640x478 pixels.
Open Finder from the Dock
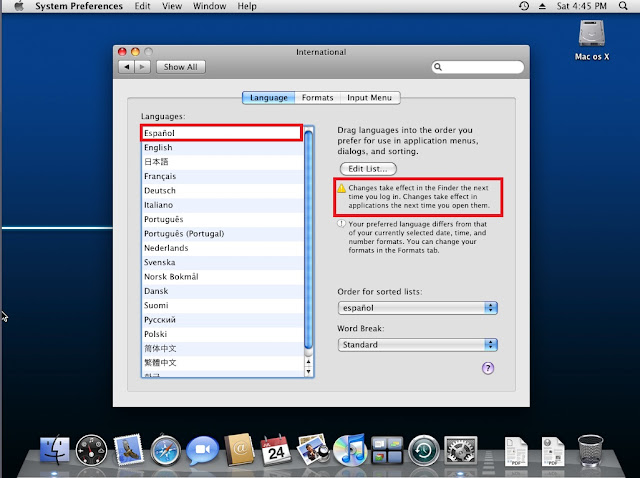(55, 449)
